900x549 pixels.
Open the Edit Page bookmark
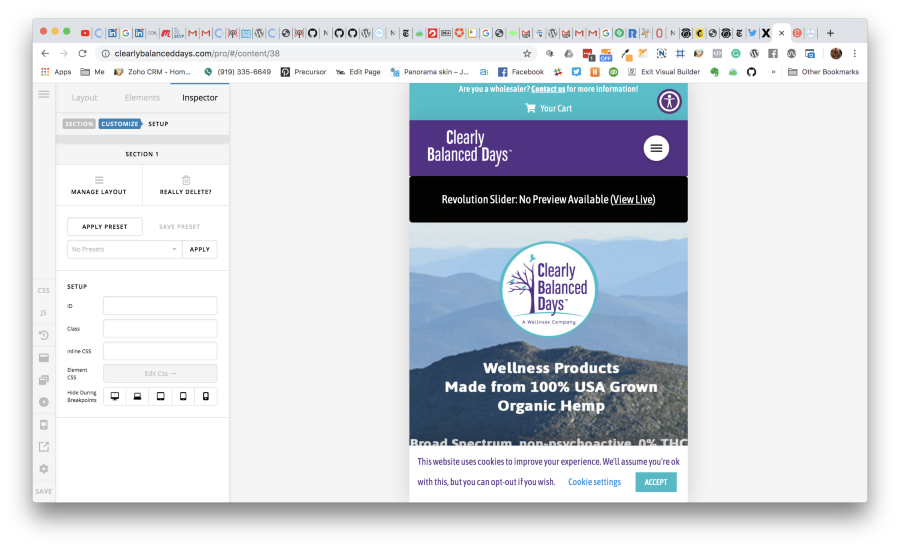click(358, 72)
